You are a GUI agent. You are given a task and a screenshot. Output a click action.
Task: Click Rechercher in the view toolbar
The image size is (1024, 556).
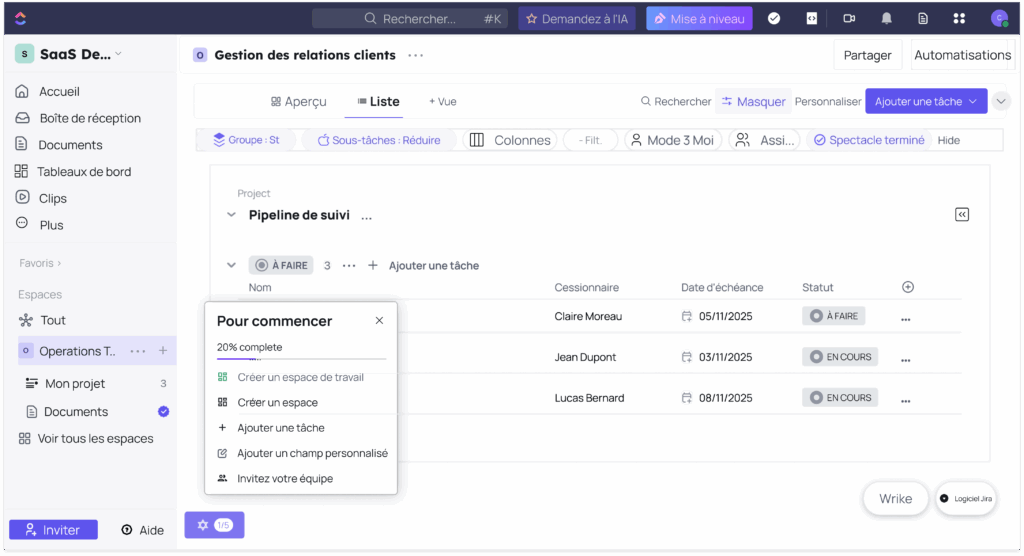pos(675,101)
